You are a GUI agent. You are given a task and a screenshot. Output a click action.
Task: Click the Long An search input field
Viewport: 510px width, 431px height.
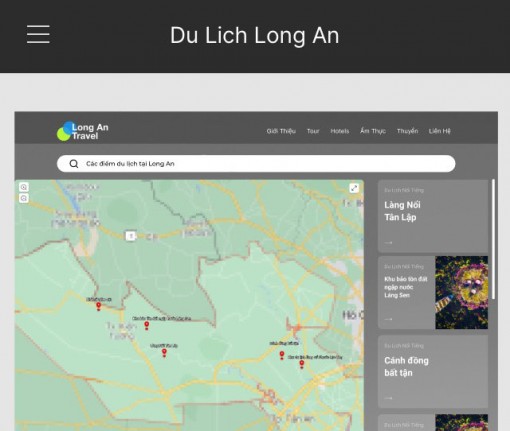tap(256, 164)
